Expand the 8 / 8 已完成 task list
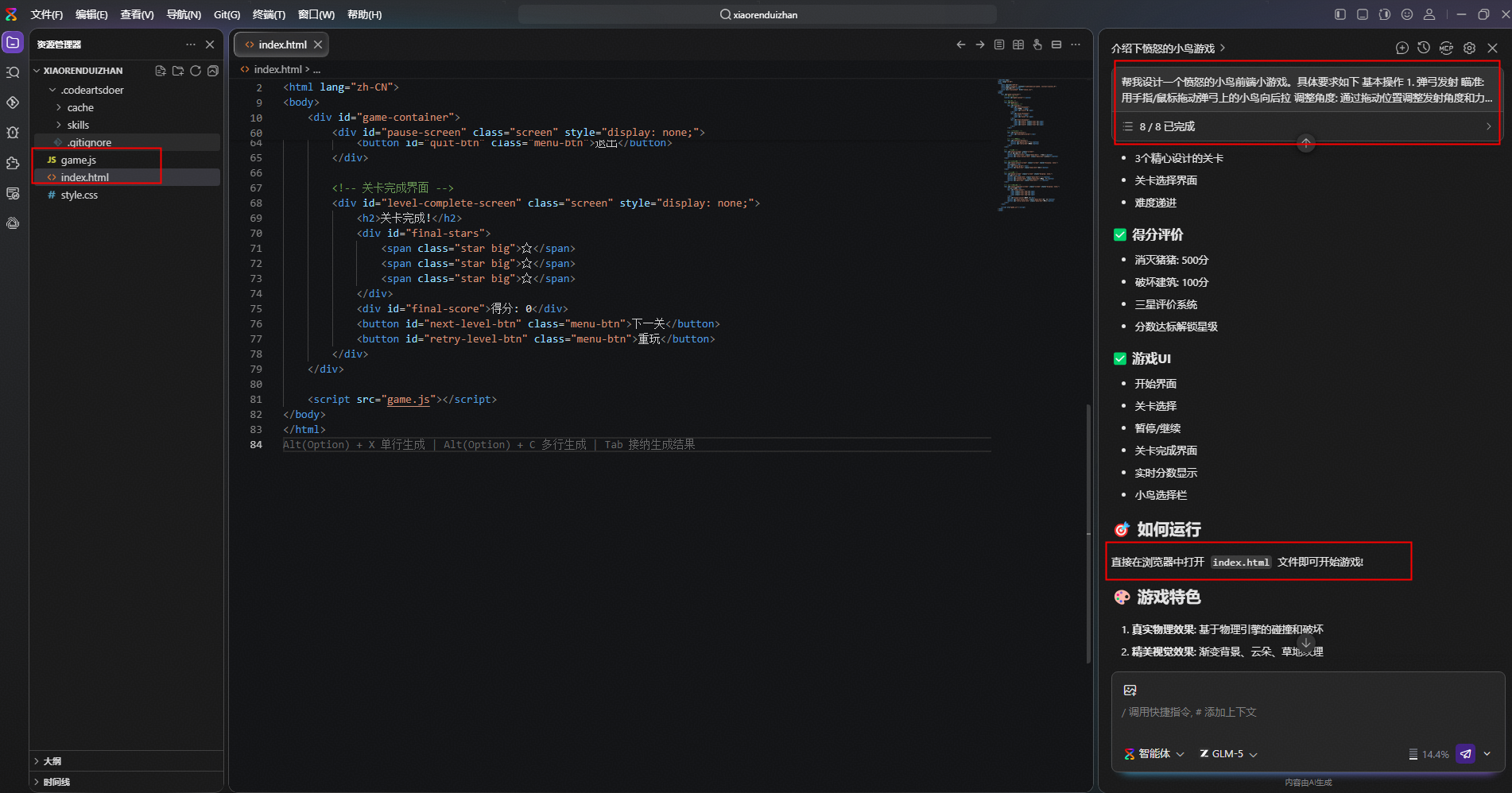Screen dimensions: 1512x793 1308,126
